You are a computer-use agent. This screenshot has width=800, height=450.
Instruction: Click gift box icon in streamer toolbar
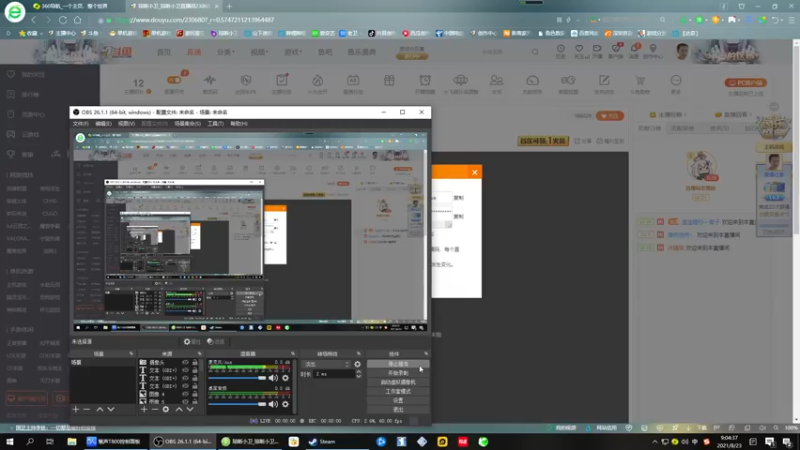pyautogui.click(x=389, y=80)
